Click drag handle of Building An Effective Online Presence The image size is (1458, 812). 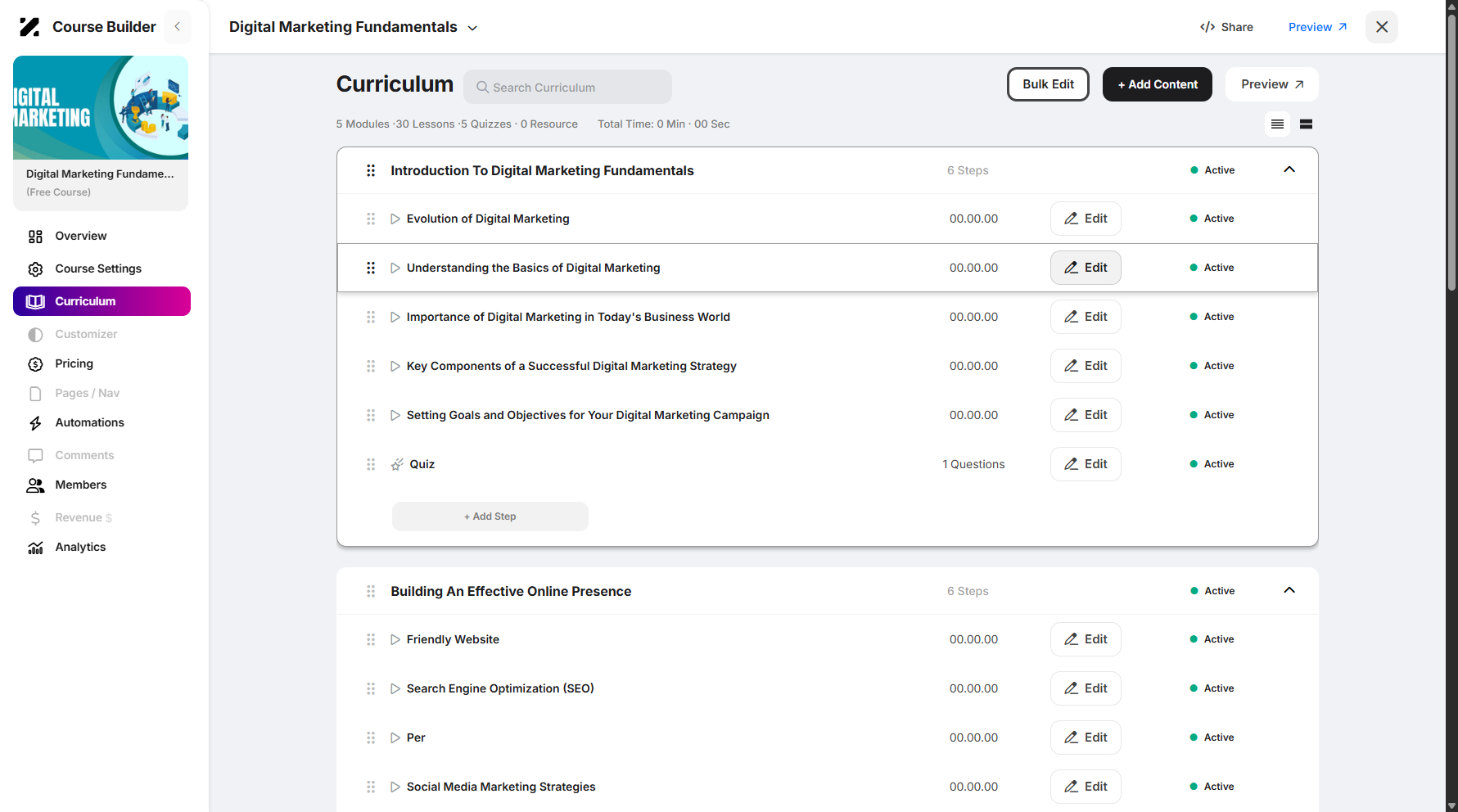pyautogui.click(x=371, y=591)
